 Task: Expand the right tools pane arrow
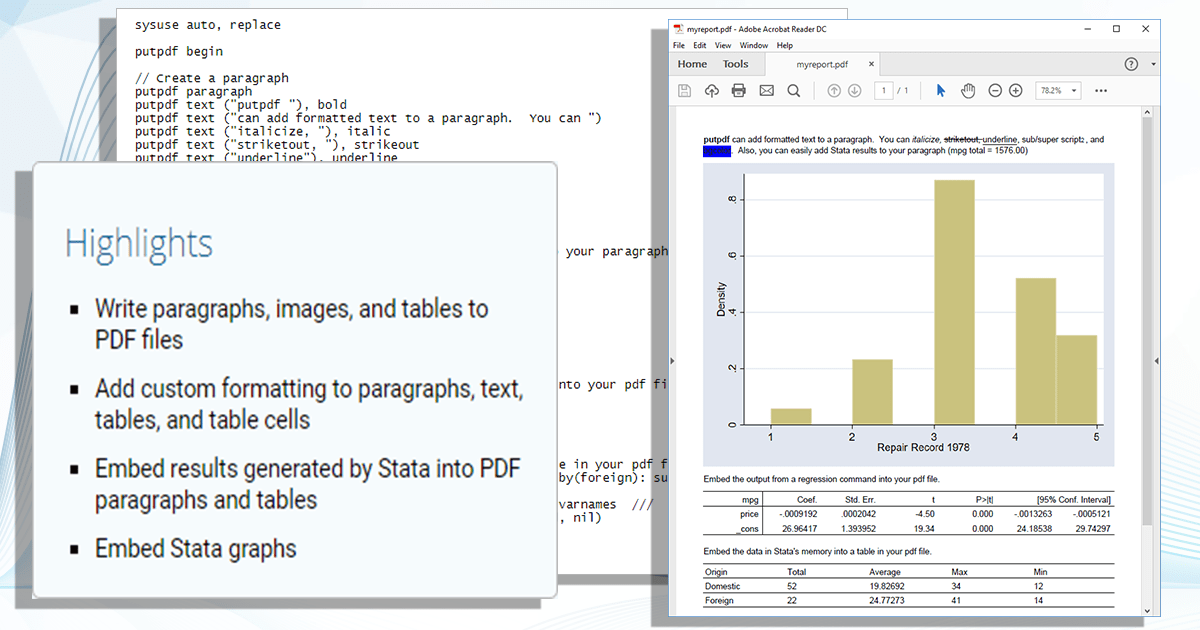1157,360
